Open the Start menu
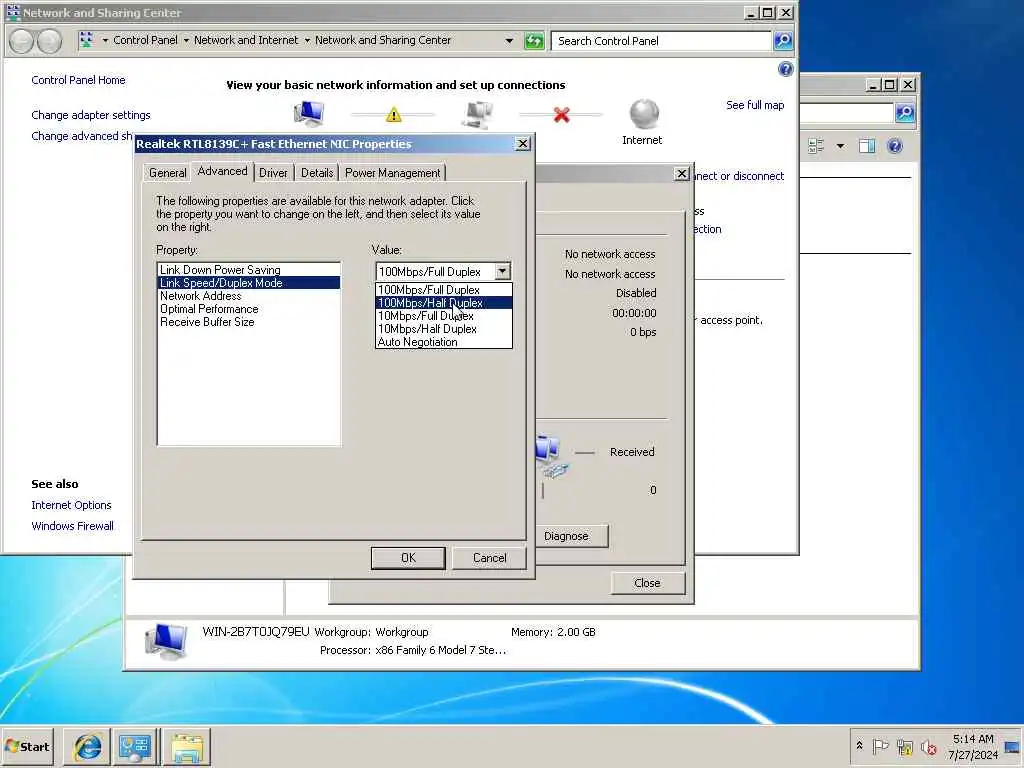 tap(27, 746)
